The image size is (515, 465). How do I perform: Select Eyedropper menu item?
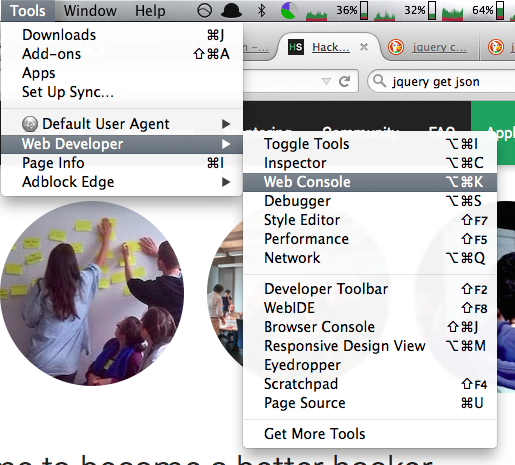pyautogui.click(x=370, y=365)
